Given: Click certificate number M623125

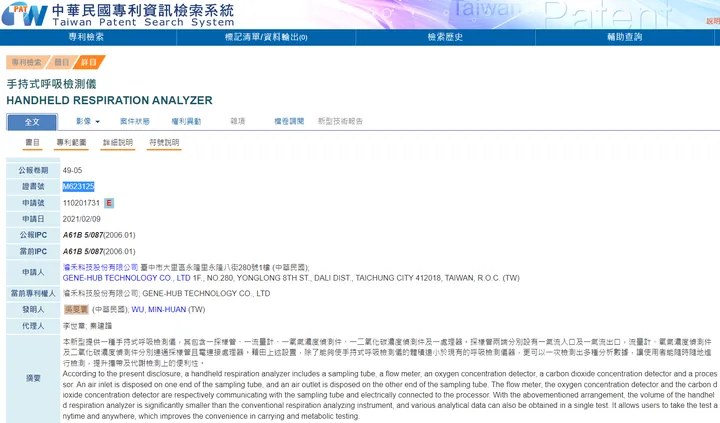Looking at the screenshot, I should click(x=79, y=186).
